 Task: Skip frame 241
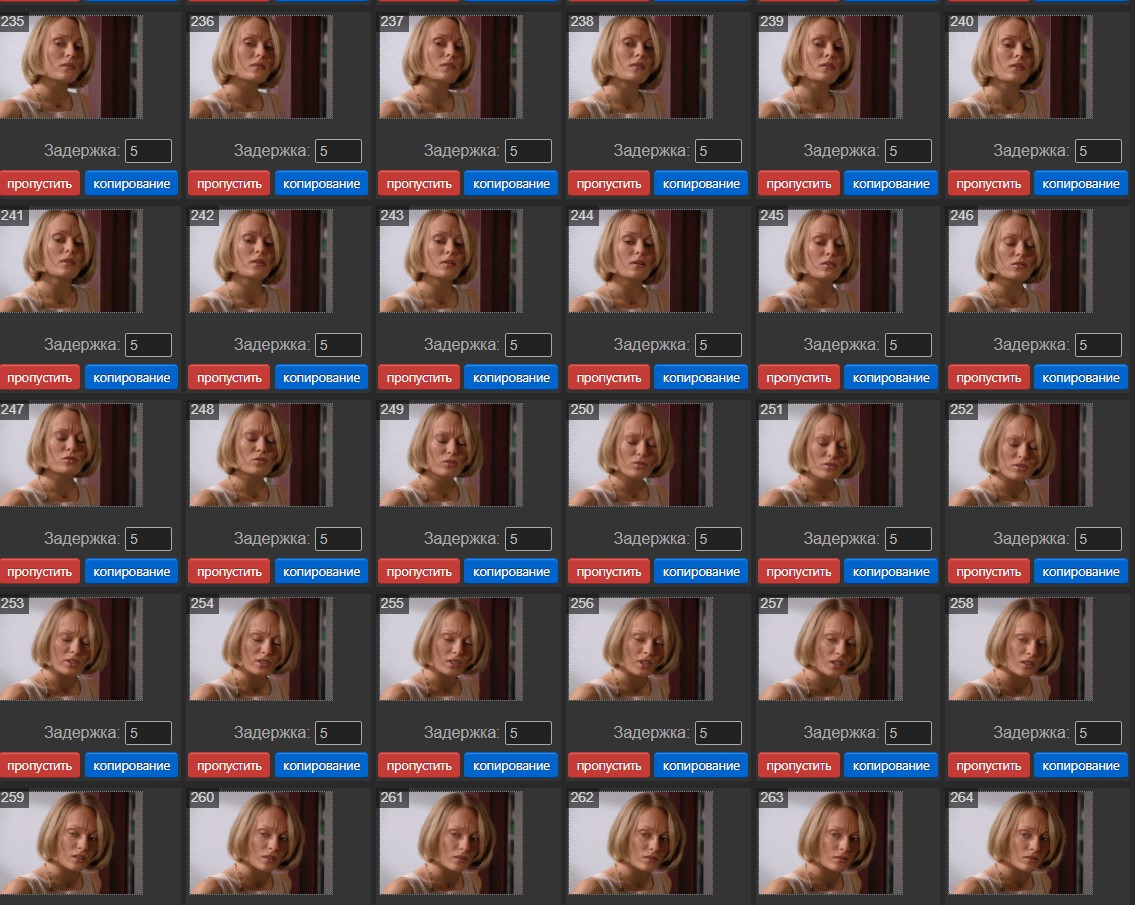pyautogui.click(x=40, y=378)
